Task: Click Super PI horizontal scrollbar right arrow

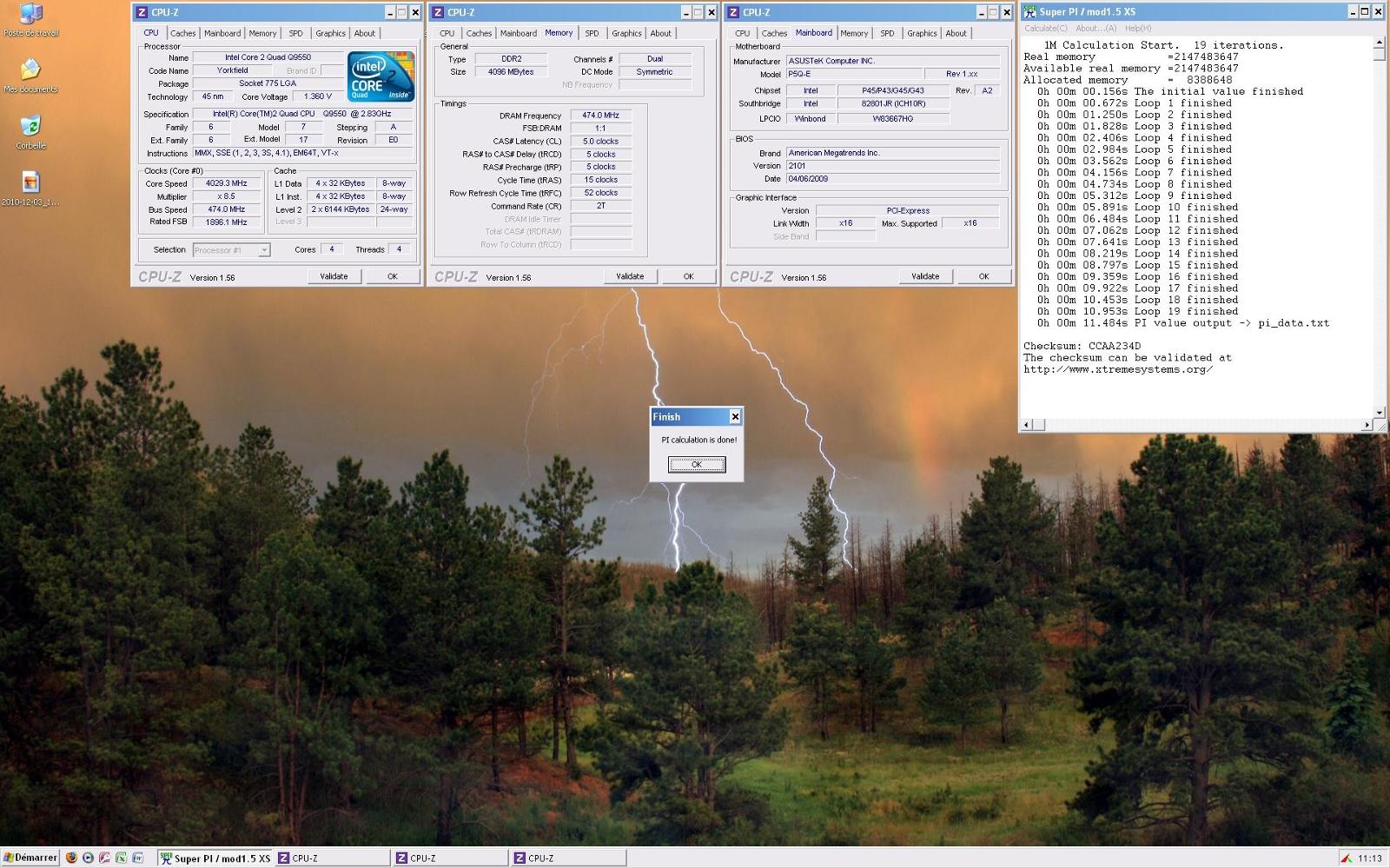Action: [x=1367, y=425]
